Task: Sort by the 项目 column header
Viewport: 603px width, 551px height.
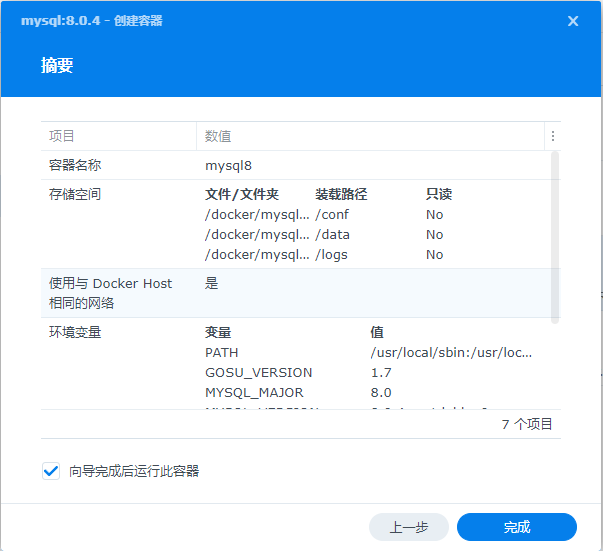Action: (62, 136)
